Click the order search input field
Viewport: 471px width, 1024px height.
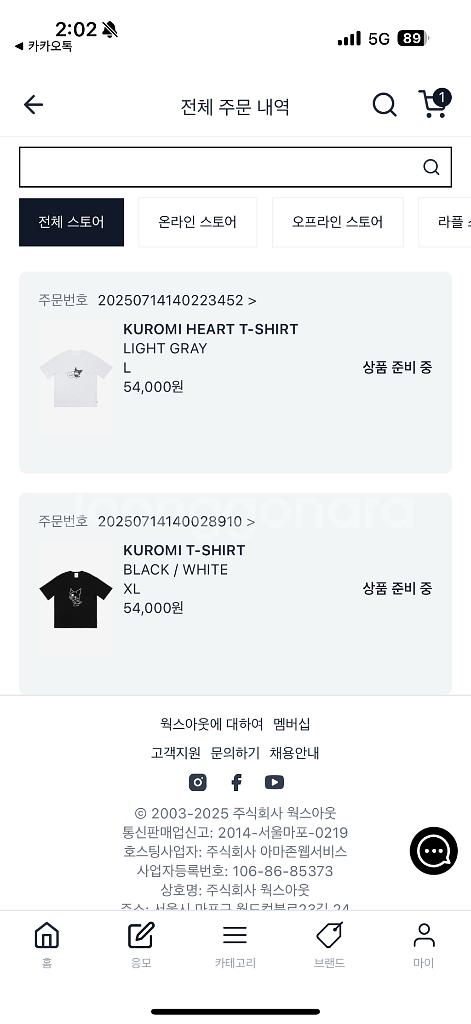point(221,167)
